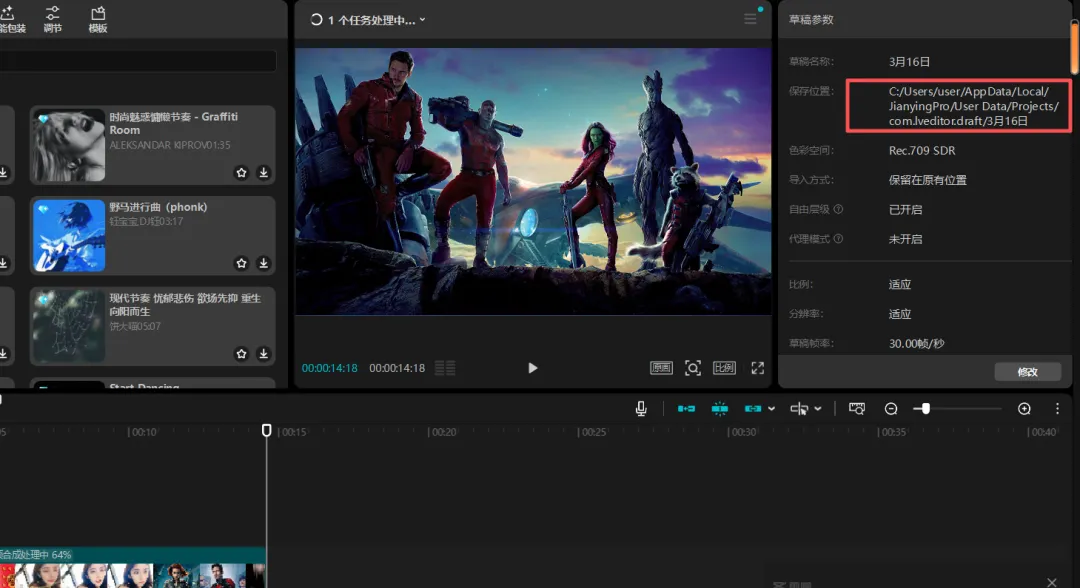Click the 保留在原有位置 import mode value
1080x588 pixels.
(x=927, y=180)
